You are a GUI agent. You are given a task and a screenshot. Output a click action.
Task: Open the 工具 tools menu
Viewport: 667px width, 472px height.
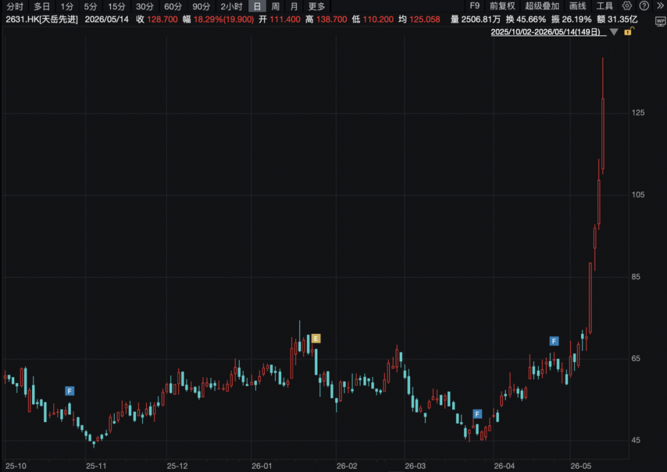pos(604,6)
